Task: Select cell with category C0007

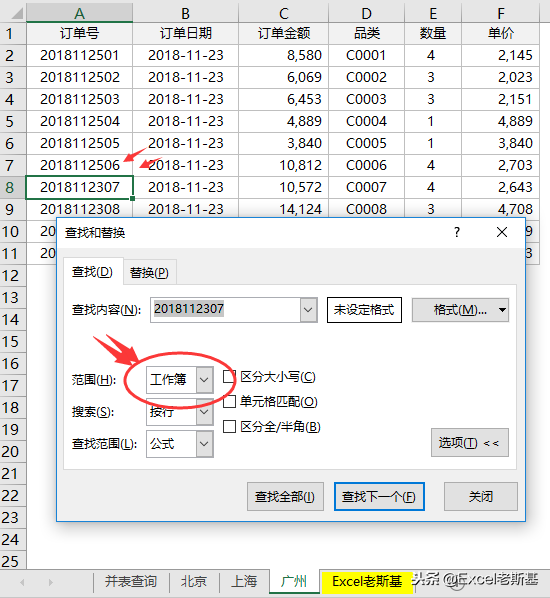Action: 366,187
